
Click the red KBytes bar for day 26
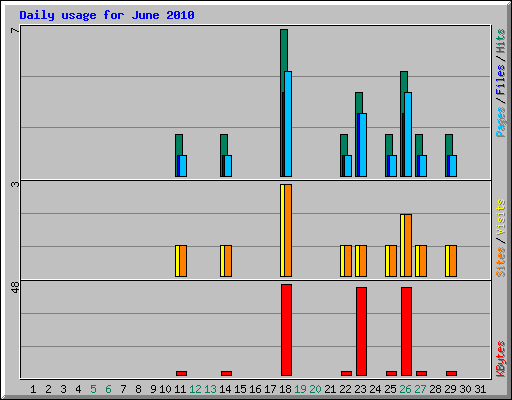[x=406, y=331]
